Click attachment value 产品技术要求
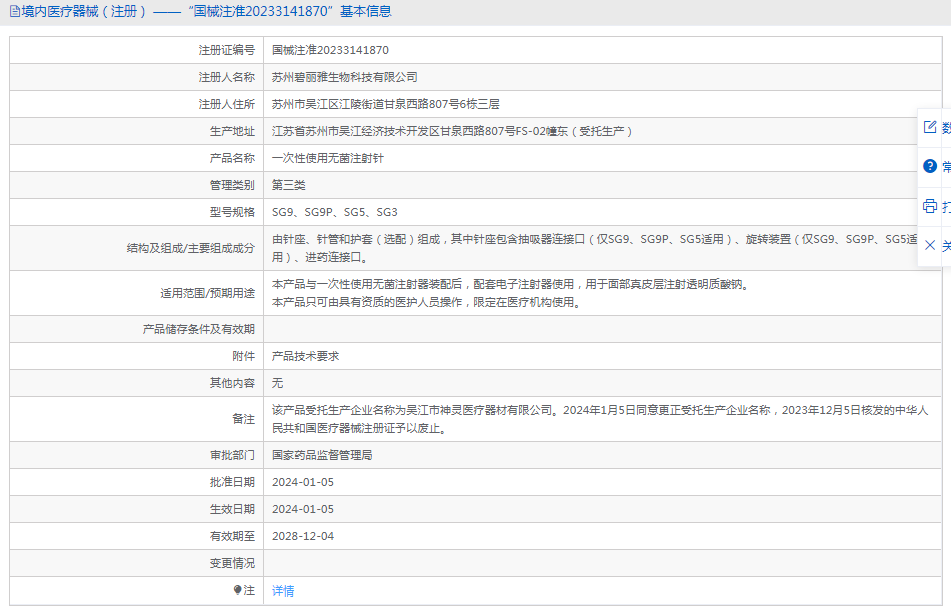 click(305, 356)
